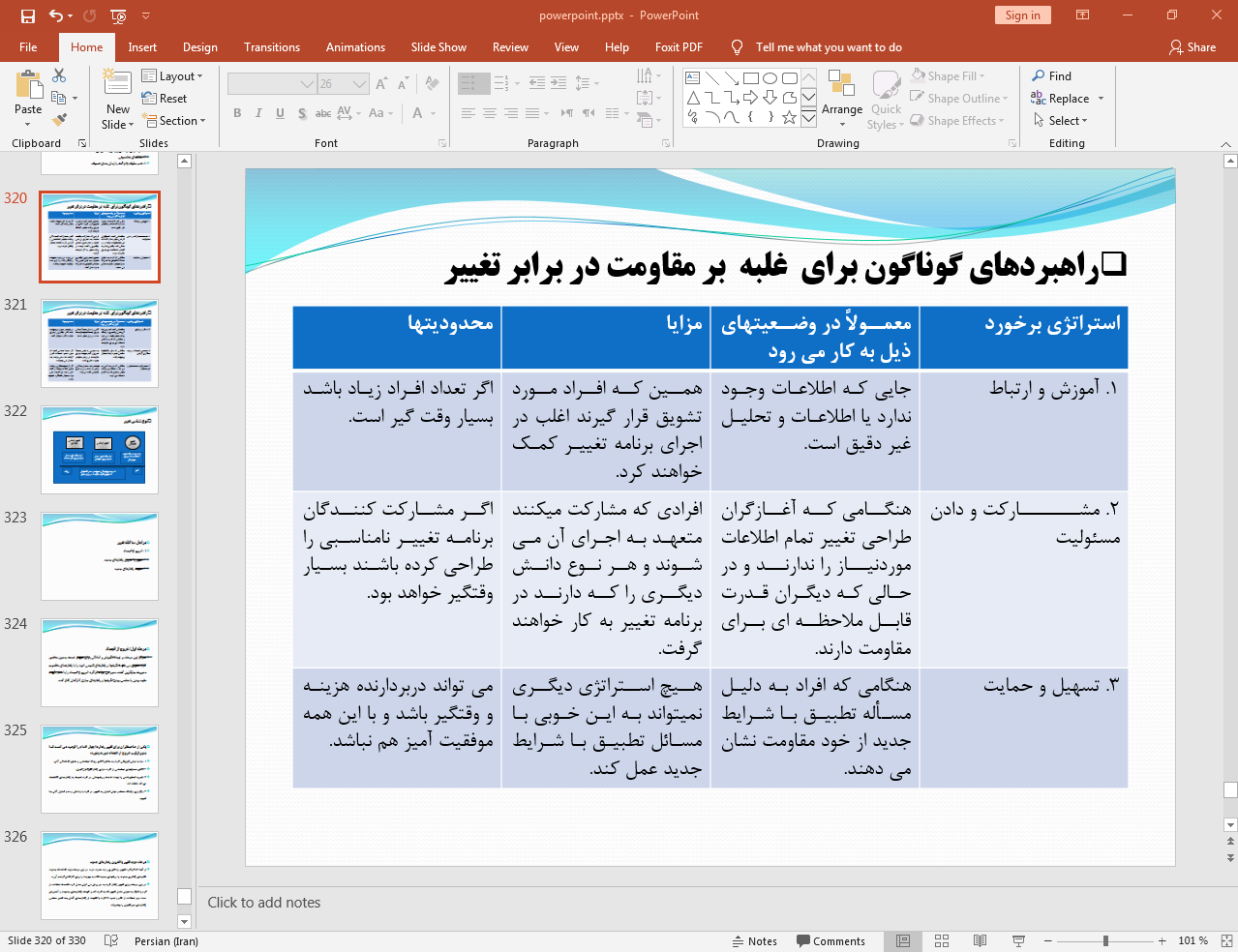Toggle text Shadow

[302, 113]
